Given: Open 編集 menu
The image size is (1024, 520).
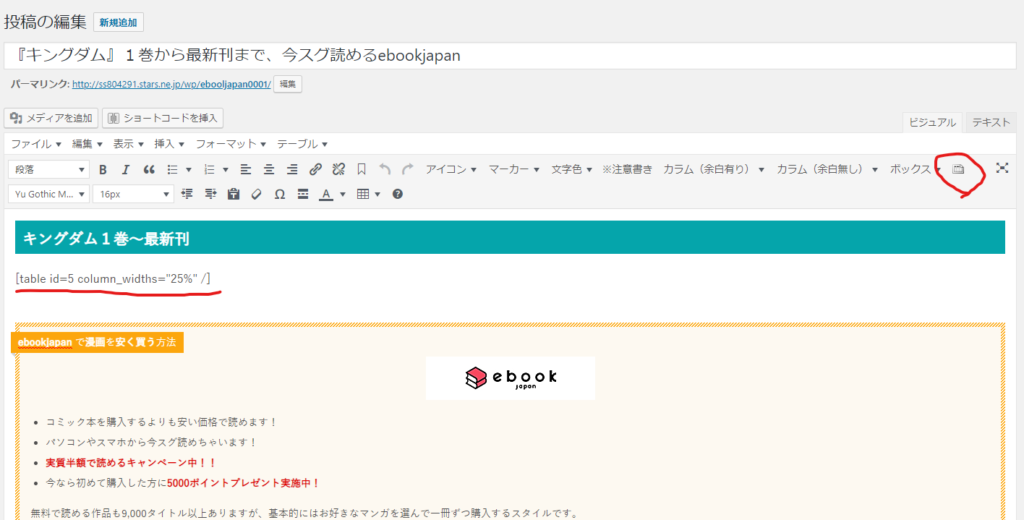Looking at the screenshot, I should coord(87,144).
